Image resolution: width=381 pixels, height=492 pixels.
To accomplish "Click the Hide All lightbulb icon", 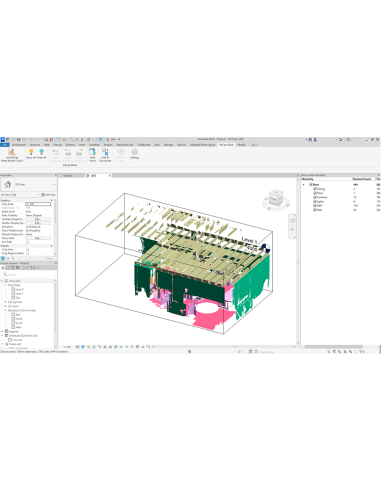I will 42,152.
